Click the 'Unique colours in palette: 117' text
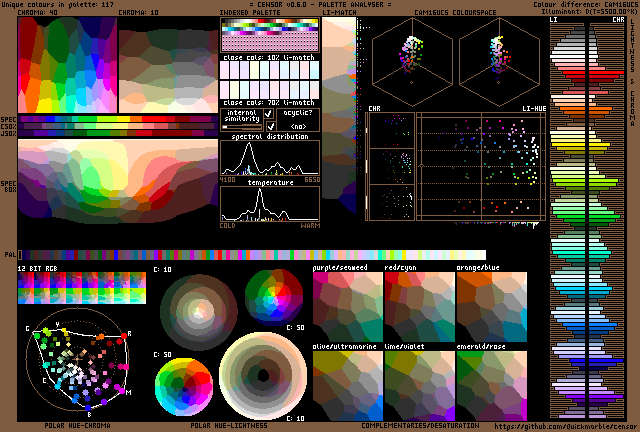Screen dimensions: 640x432 [x=57, y=5]
